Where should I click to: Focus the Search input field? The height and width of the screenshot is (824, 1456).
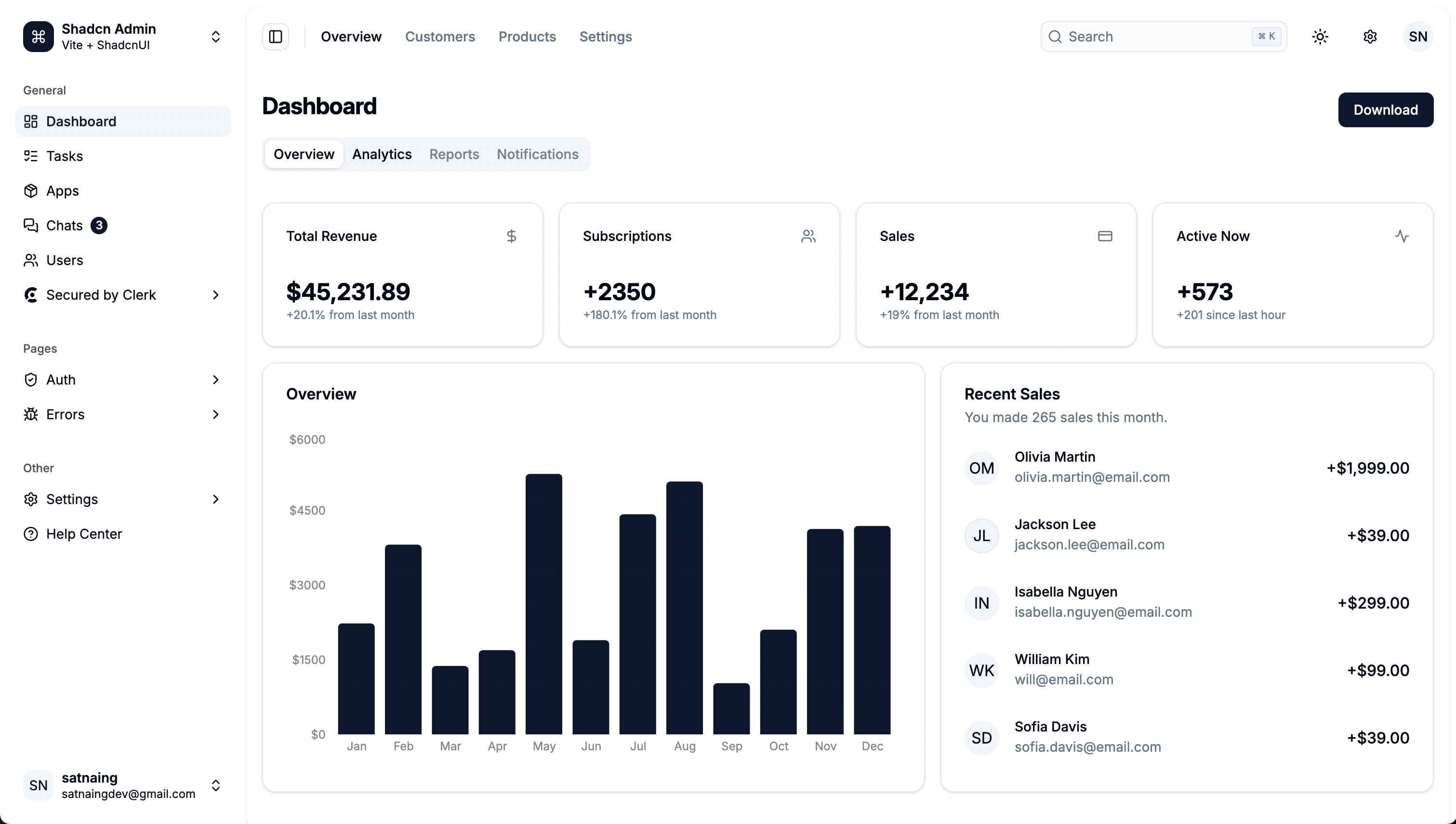(1164, 37)
